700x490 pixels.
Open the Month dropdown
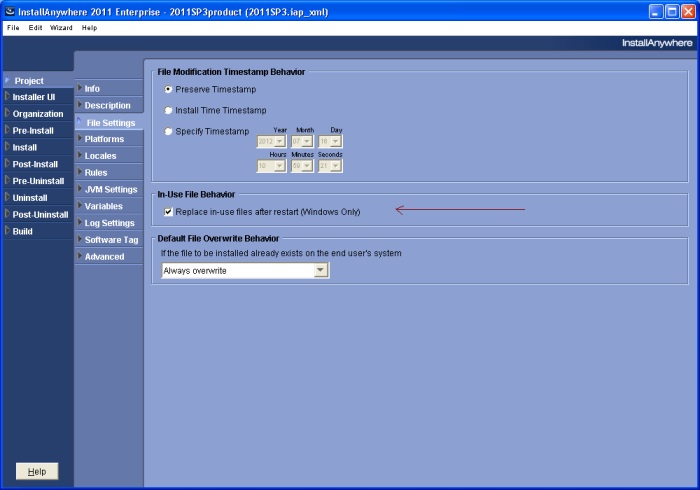click(x=302, y=141)
